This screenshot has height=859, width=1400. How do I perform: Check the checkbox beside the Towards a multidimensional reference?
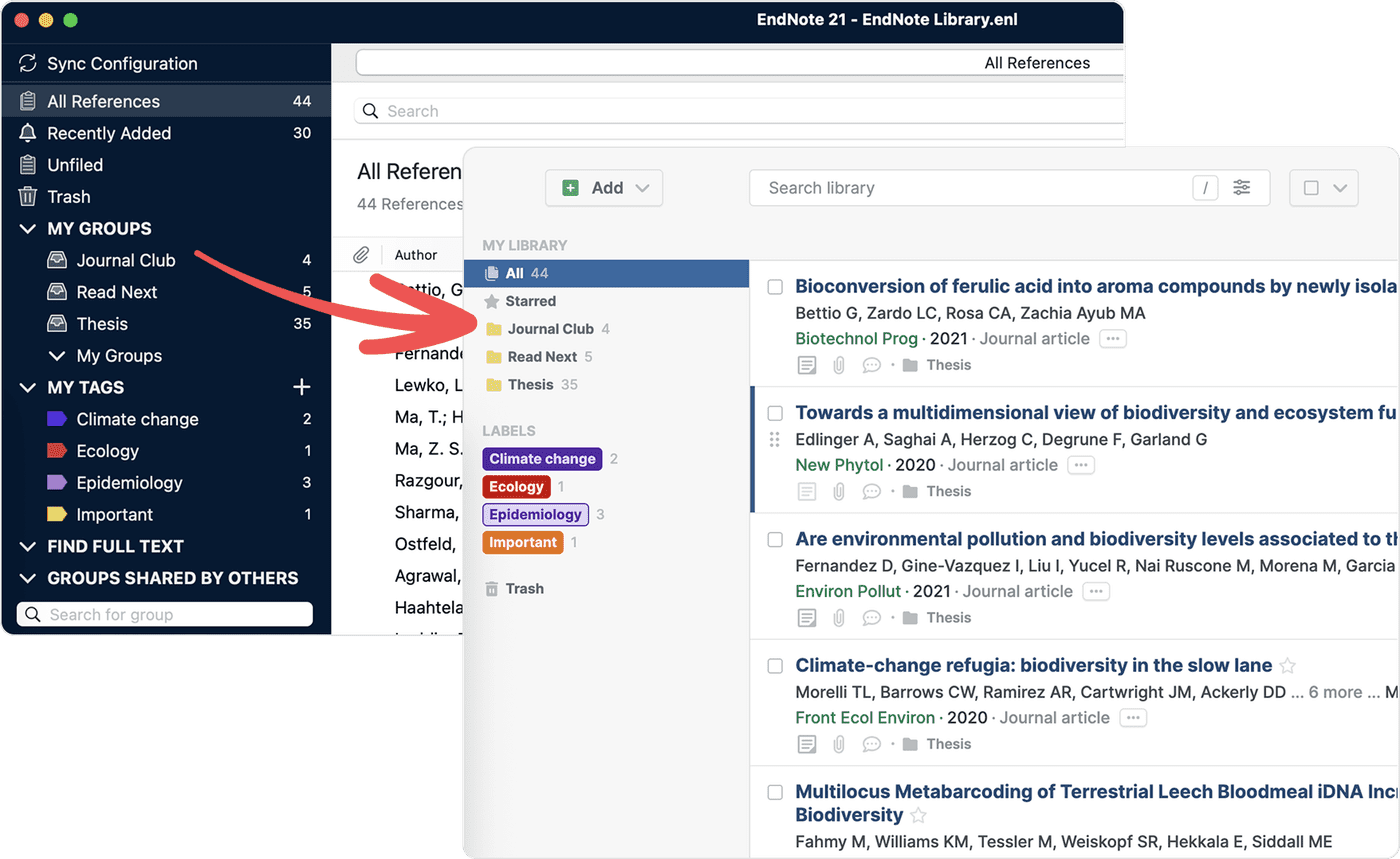pyautogui.click(x=775, y=413)
